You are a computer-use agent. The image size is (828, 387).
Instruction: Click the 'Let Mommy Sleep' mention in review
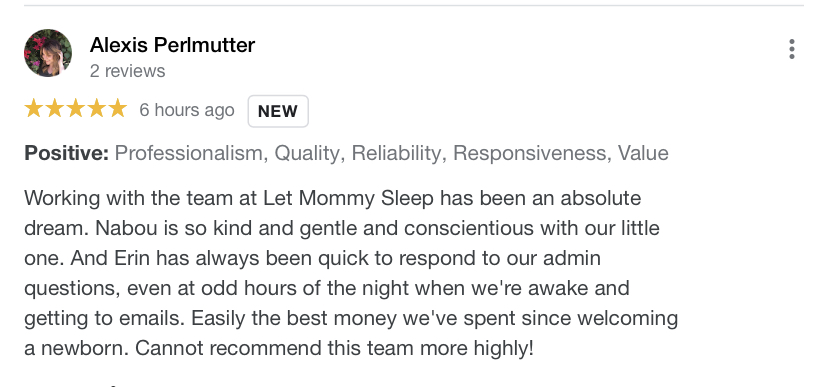[x=349, y=199]
